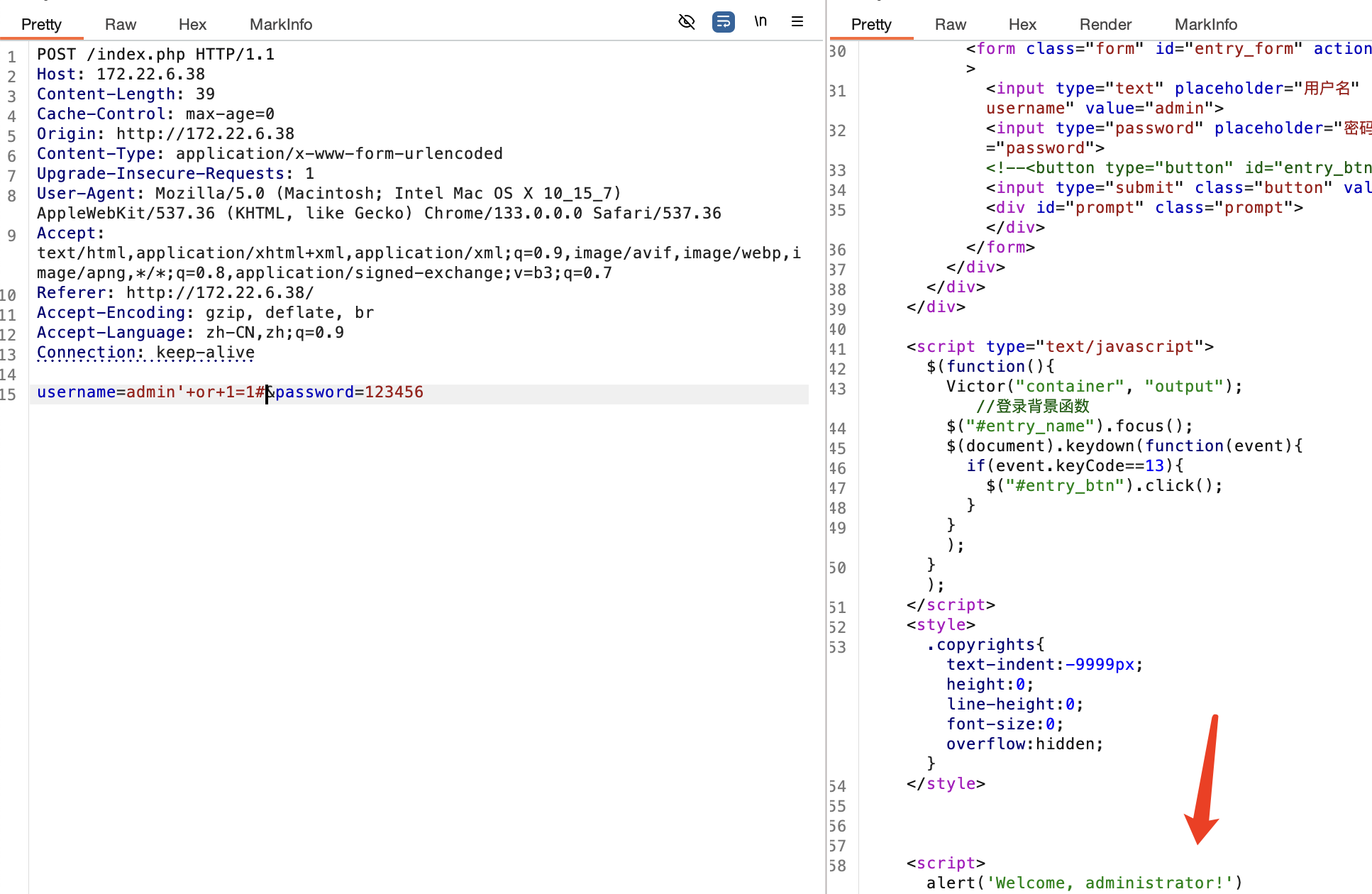
Task: Click the event.keyCode==13 line
Action: [1074, 465]
